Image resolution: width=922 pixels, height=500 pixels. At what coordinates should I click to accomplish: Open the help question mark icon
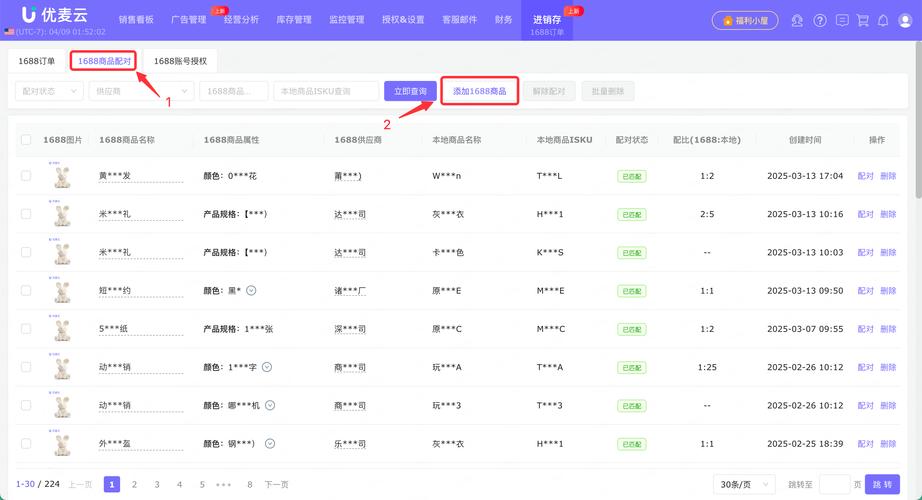coord(820,21)
